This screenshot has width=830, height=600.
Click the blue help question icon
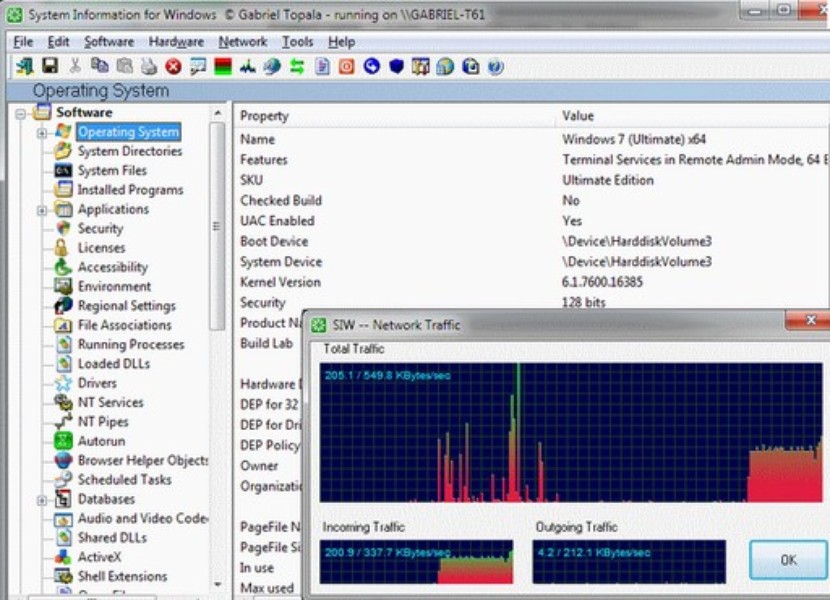(495, 67)
